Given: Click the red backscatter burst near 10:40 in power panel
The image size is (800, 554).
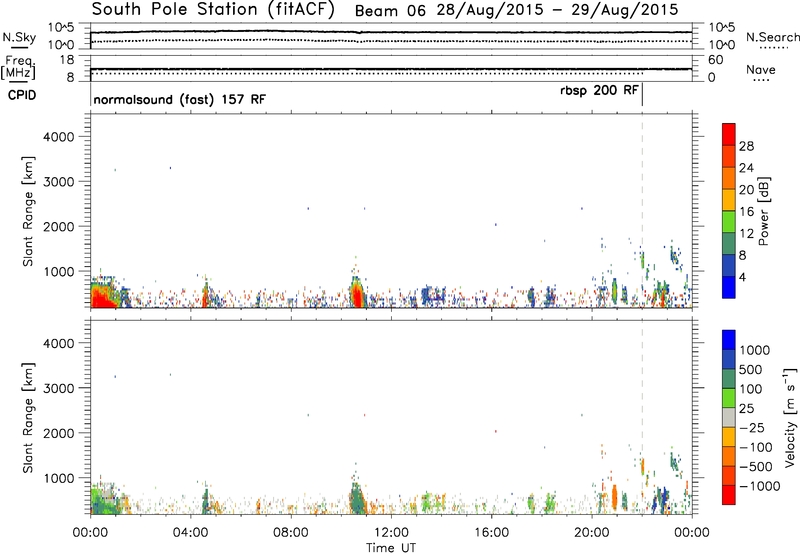Looking at the screenshot, I should pos(357,295).
